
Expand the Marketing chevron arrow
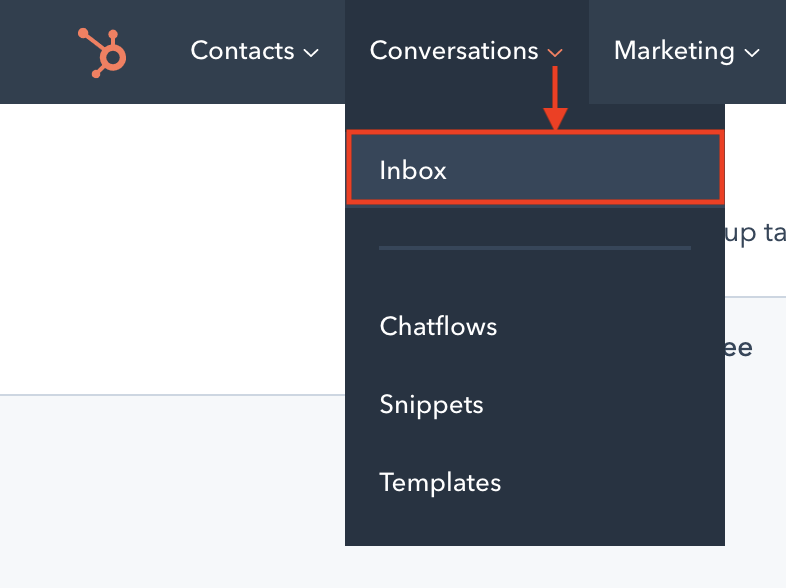coord(751,53)
